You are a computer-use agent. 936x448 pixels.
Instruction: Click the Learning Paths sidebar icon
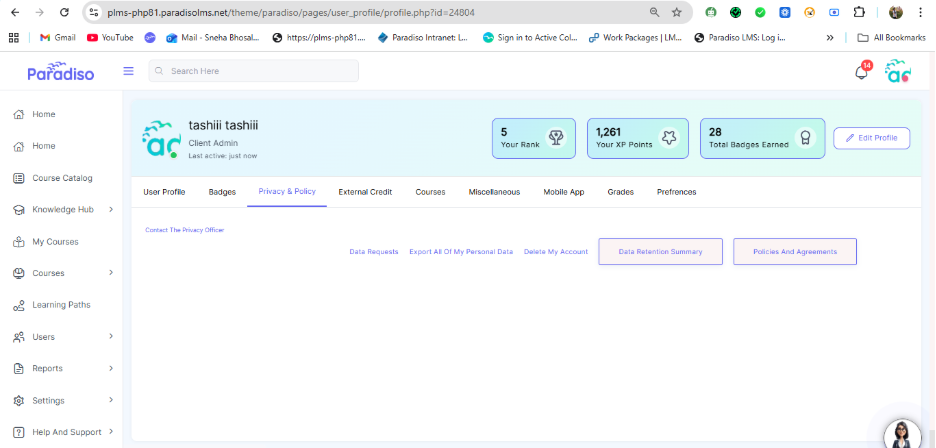coord(19,305)
